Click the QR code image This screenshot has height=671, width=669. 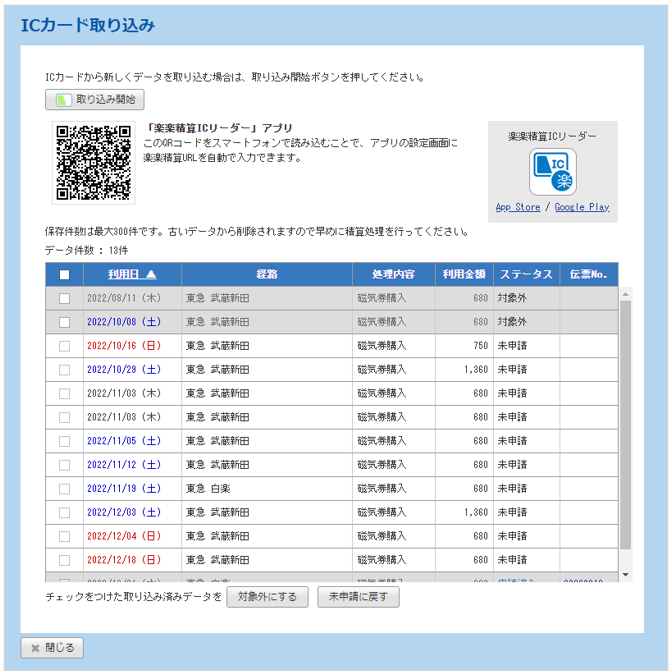point(93,162)
